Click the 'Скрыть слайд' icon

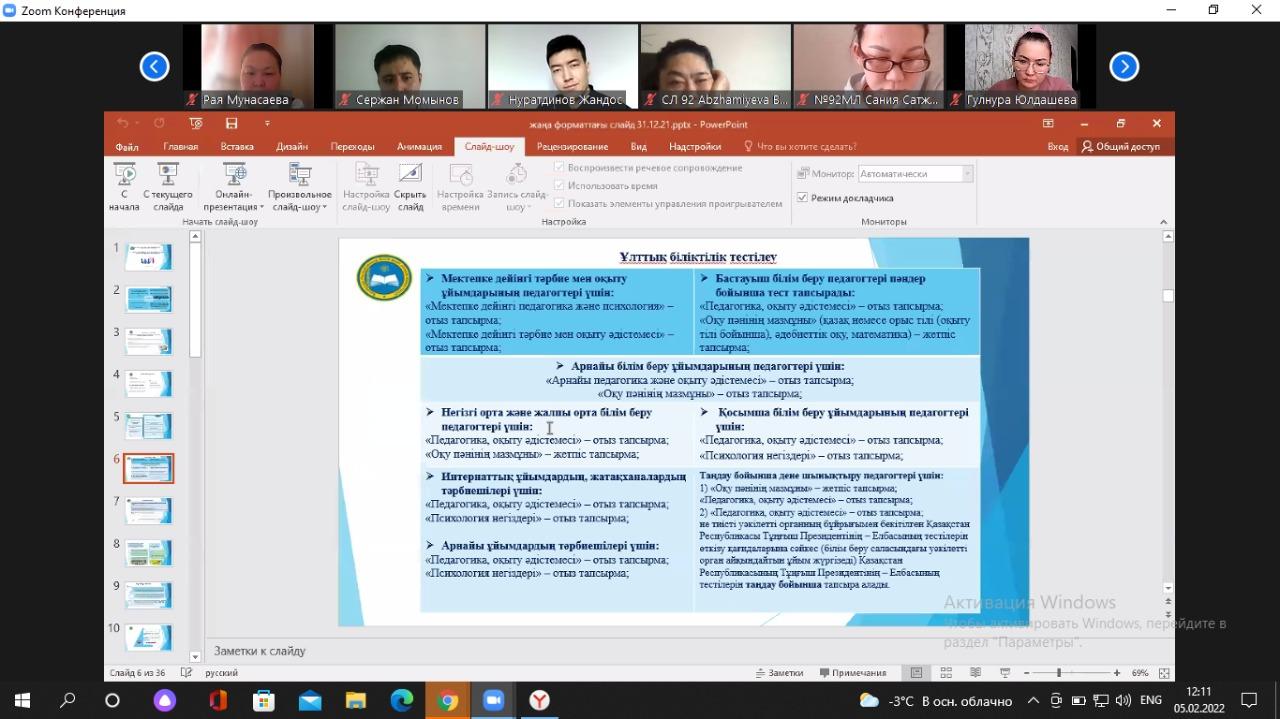click(x=410, y=176)
